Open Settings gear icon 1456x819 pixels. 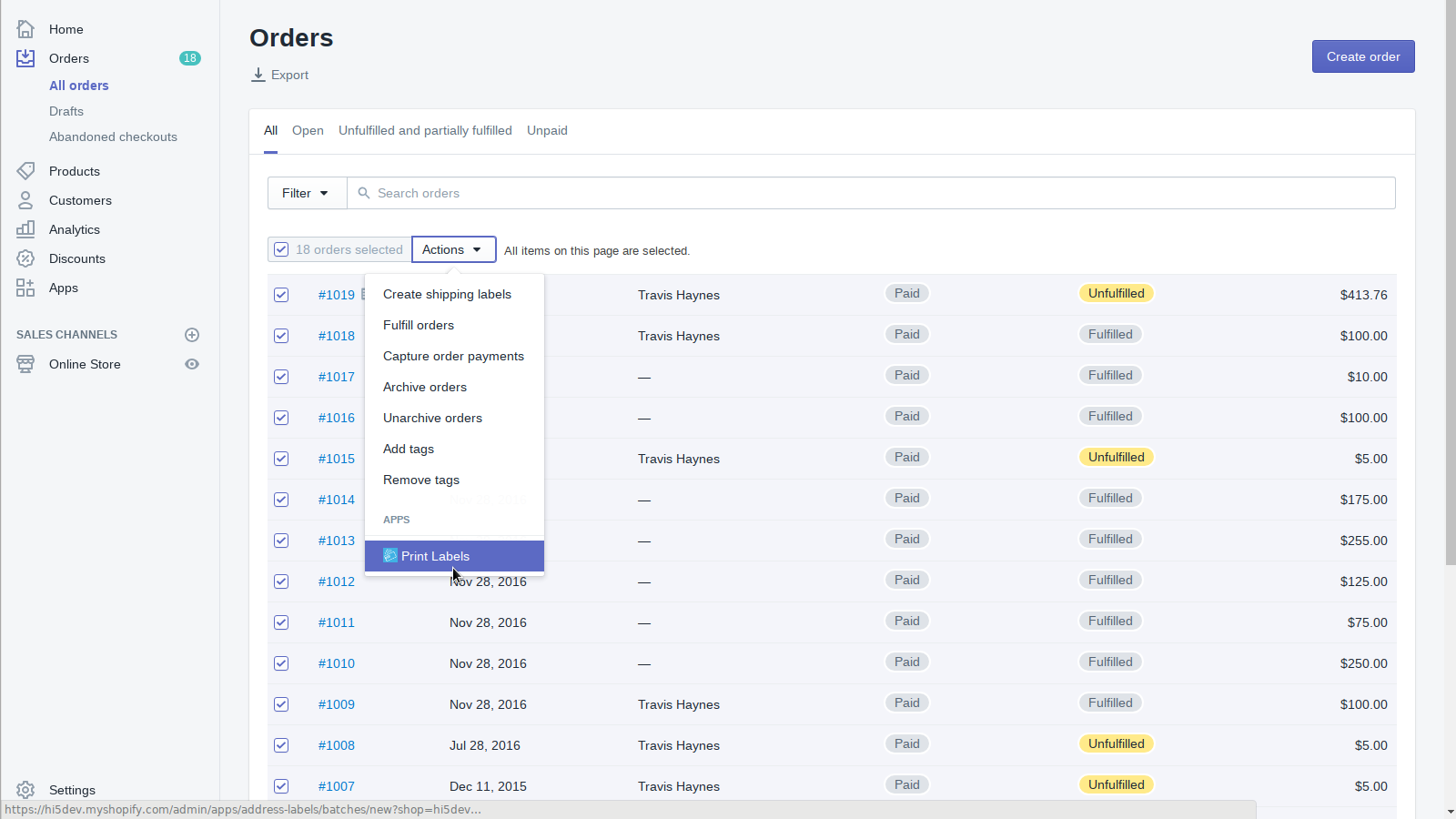25,790
